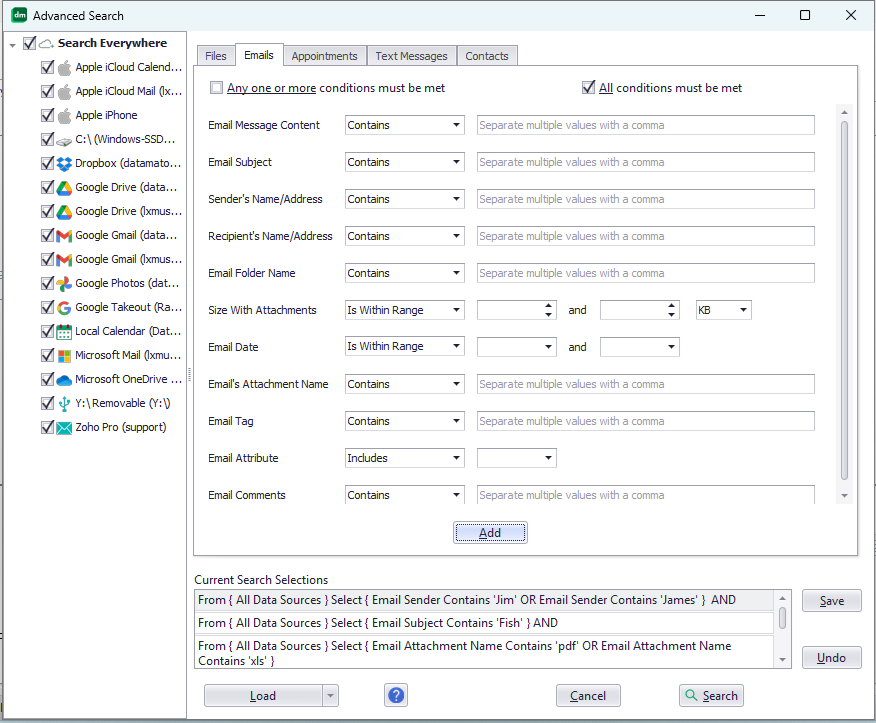Screen dimensions: 876x723
Task: Open the Text Messages tab
Action: pyautogui.click(x=410, y=56)
